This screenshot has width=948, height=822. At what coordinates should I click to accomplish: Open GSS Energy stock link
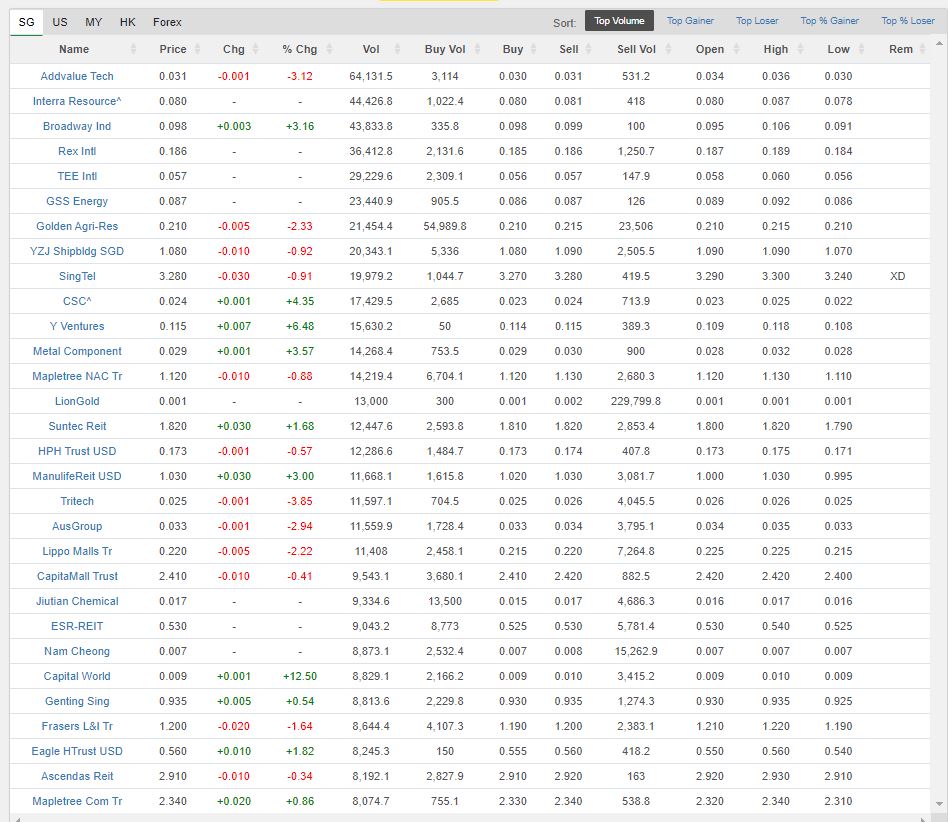click(x=77, y=201)
